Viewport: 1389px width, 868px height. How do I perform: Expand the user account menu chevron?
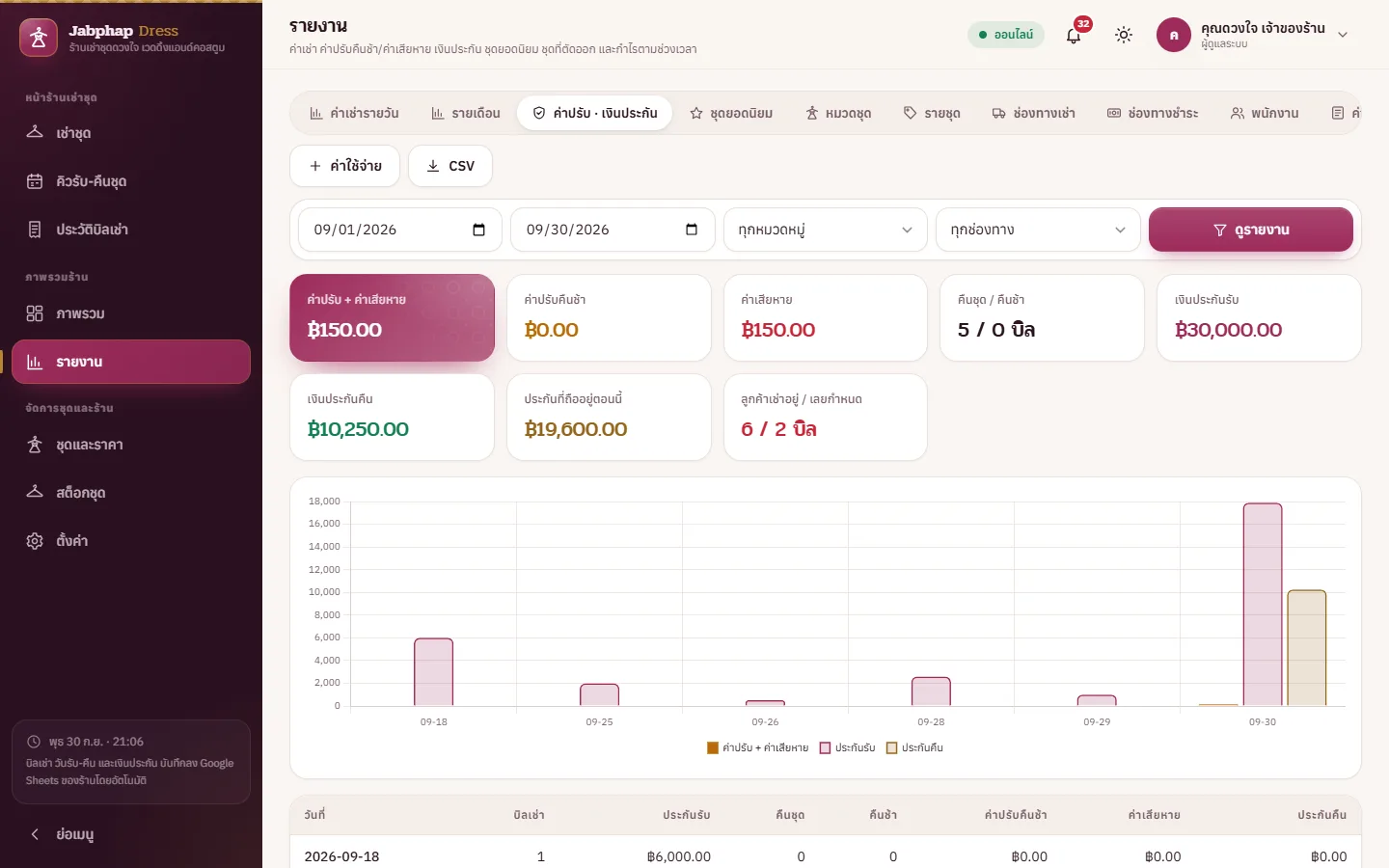[x=1343, y=35]
